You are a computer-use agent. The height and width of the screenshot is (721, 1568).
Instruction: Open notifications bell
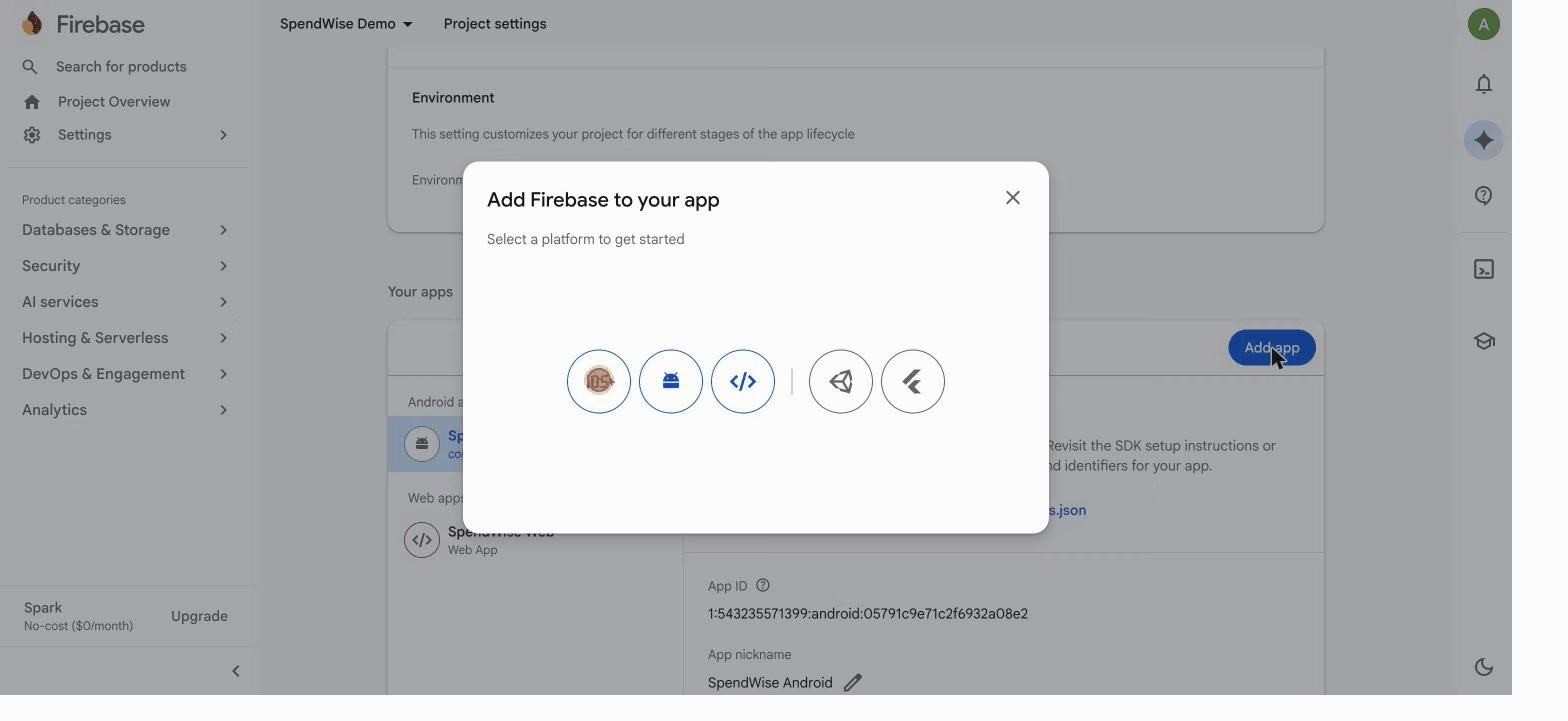coord(1484,84)
